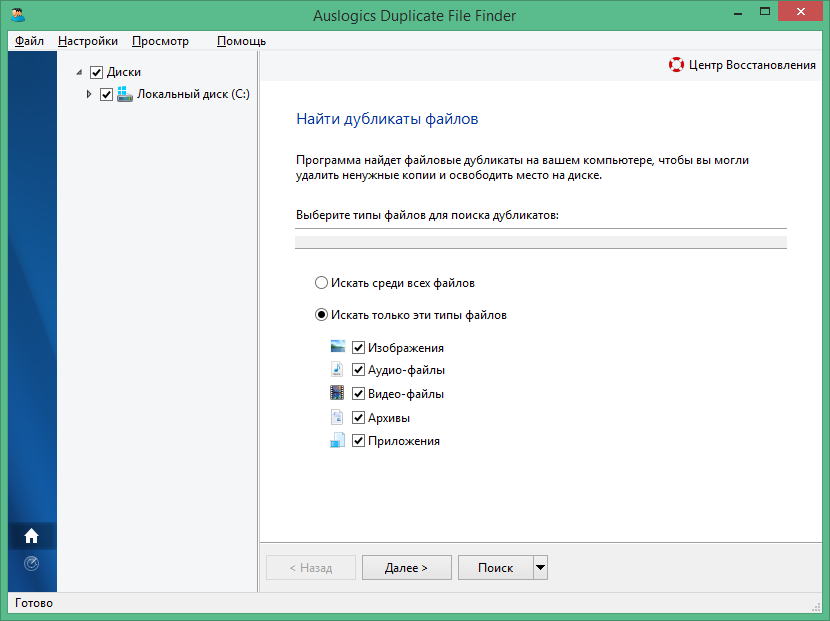This screenshot has height=621, width=830.
Task: Click the Видео-файлы film strip icon
Action: pos(338,393)
